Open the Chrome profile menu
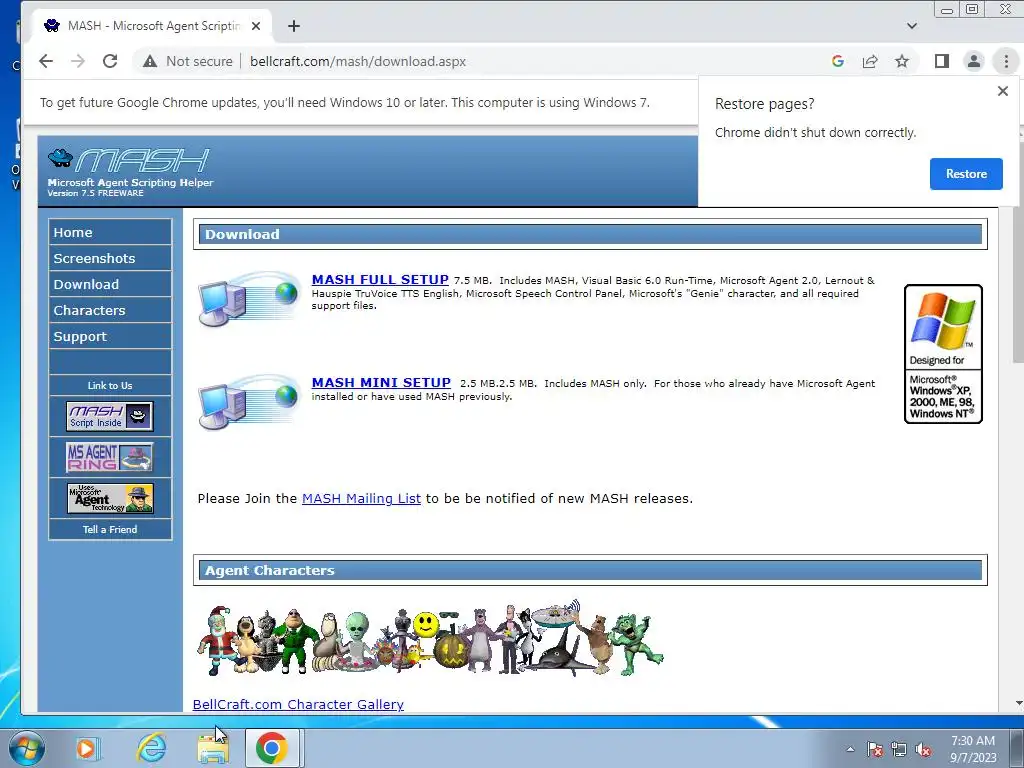1024x768 pixels. pos(974,61)
